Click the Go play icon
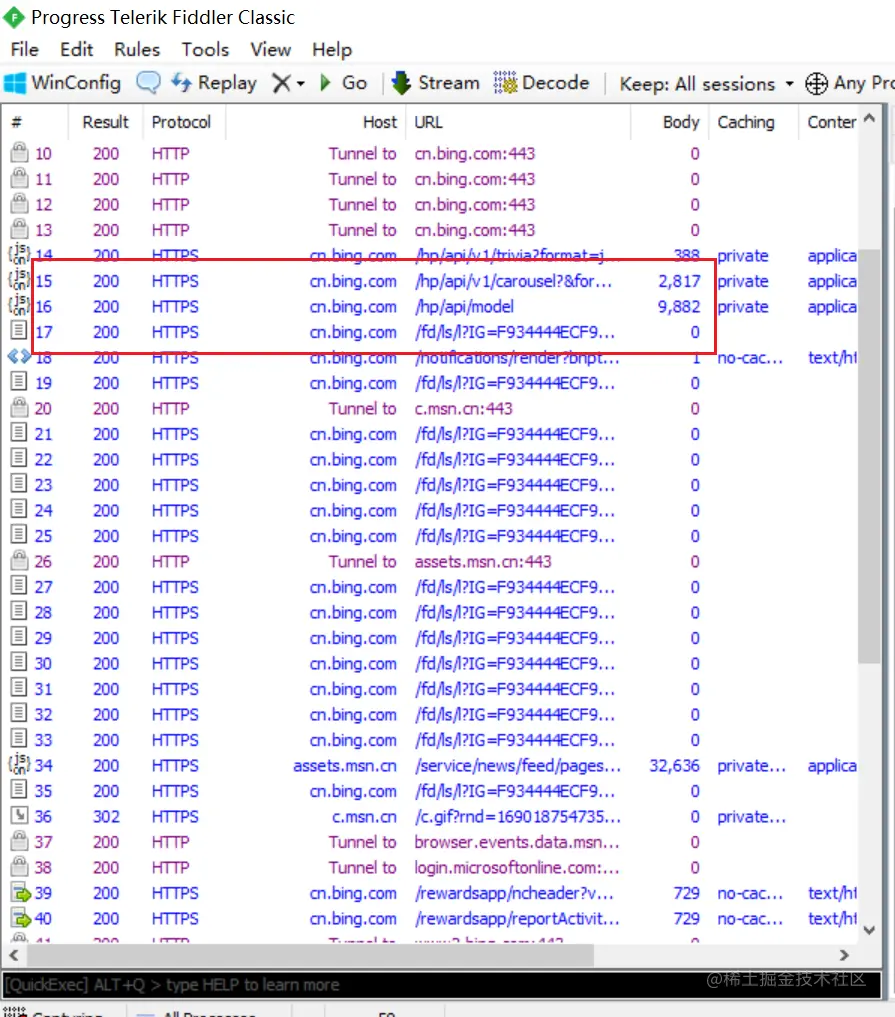 pyautogui.click(x=326, y=83)
